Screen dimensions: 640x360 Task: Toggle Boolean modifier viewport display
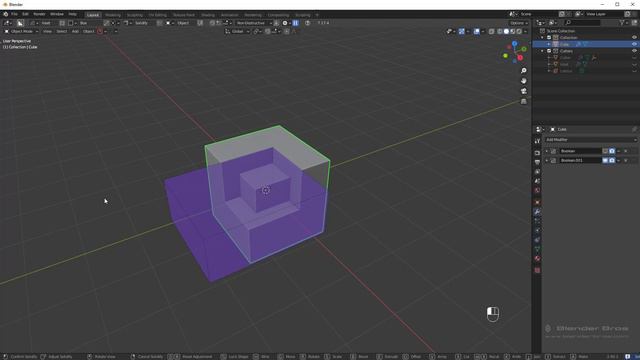605,151
